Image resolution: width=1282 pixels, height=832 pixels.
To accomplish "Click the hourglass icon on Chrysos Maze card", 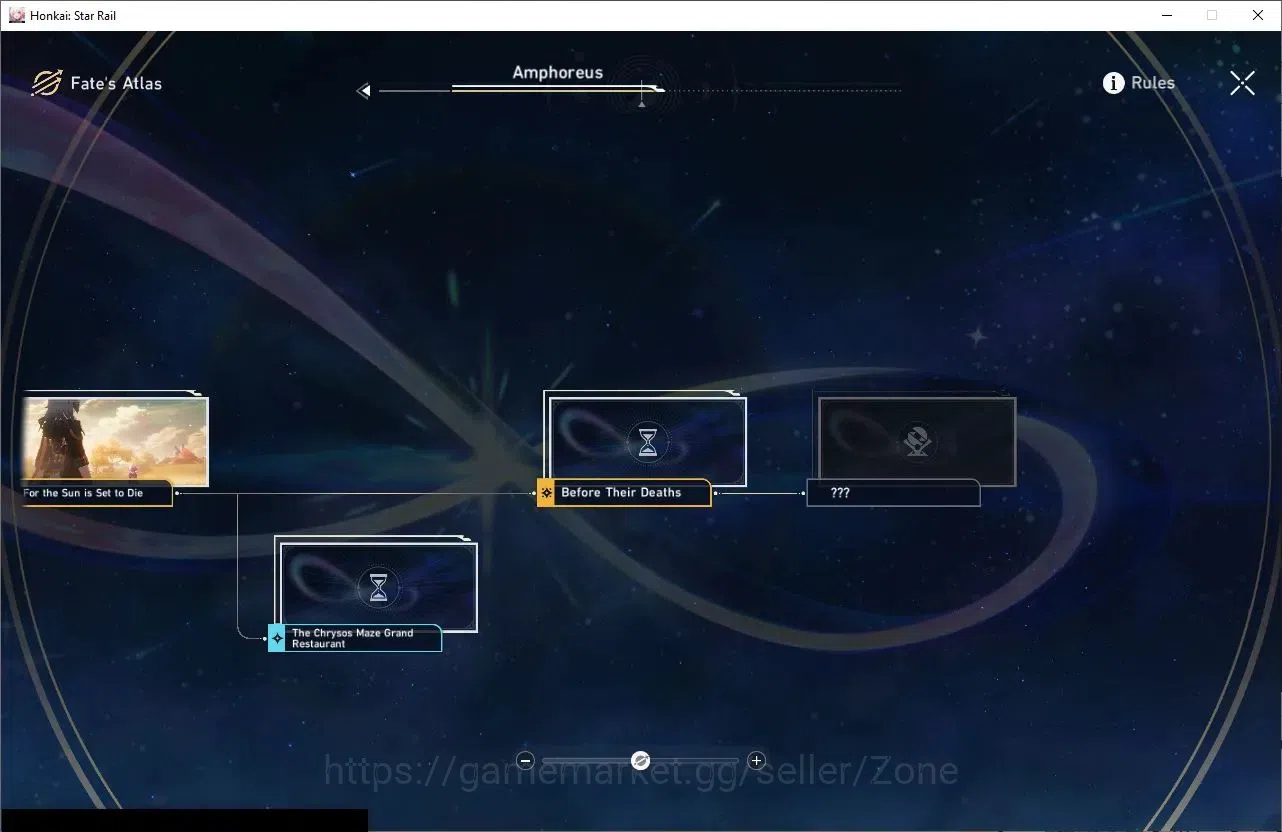I will 378,587.
